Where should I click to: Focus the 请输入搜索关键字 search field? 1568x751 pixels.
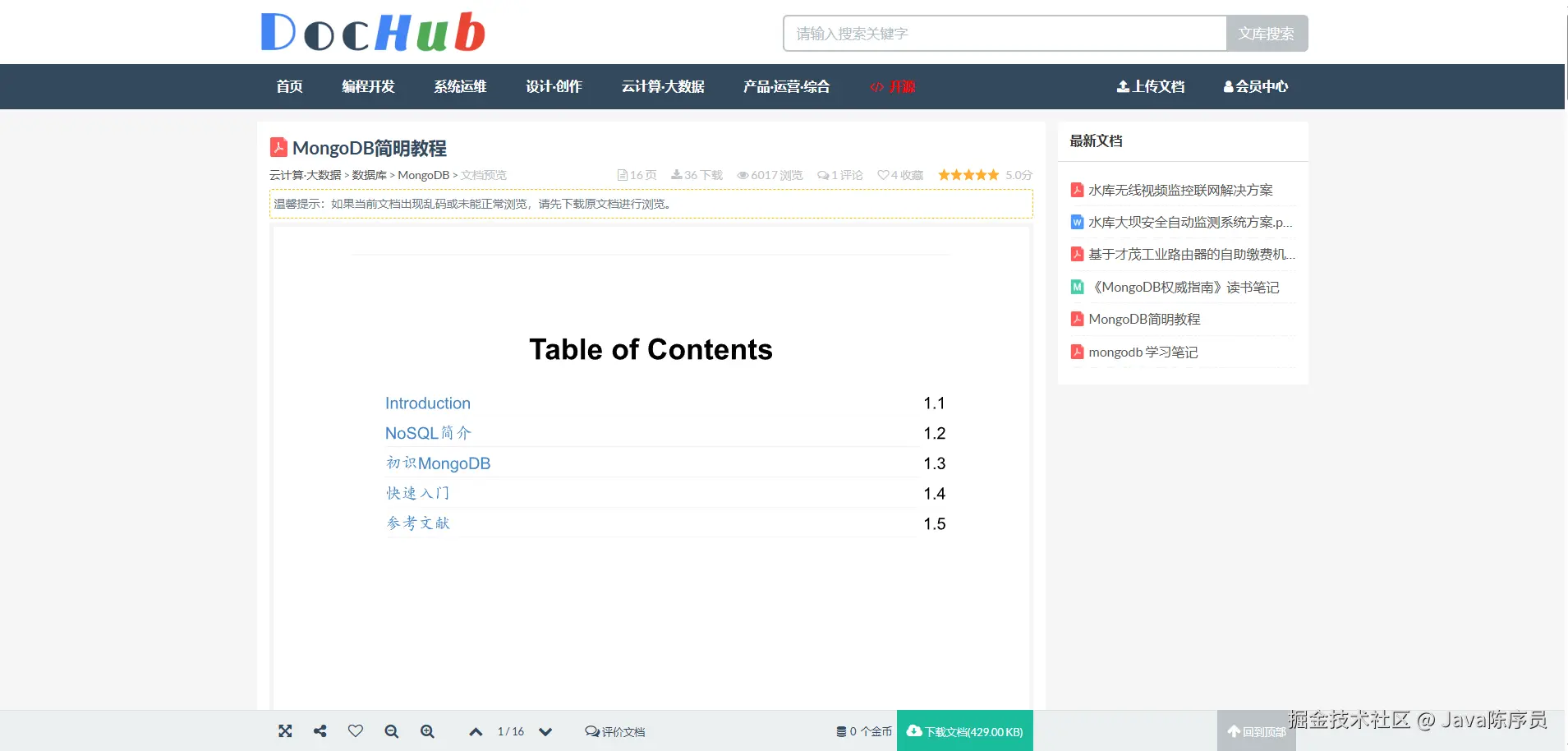[x=1005, y=34]
